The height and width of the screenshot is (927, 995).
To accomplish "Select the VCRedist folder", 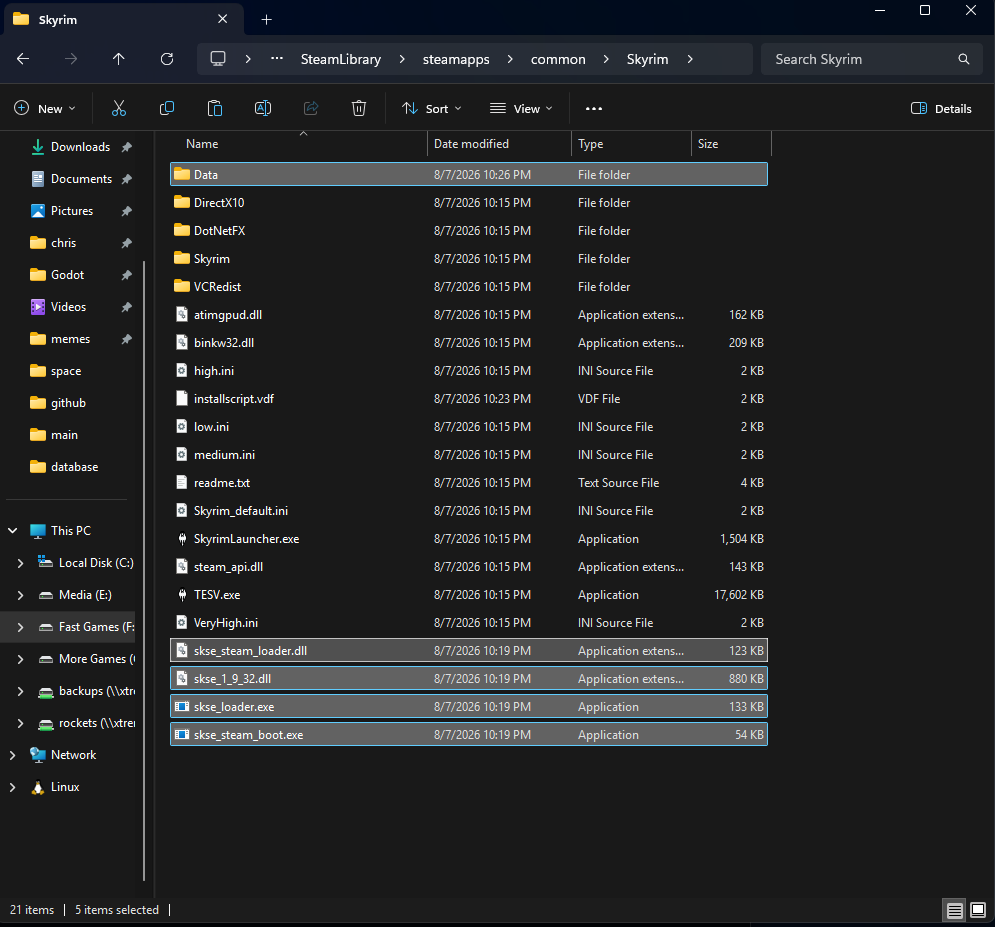I will click(x=469, y=287).
